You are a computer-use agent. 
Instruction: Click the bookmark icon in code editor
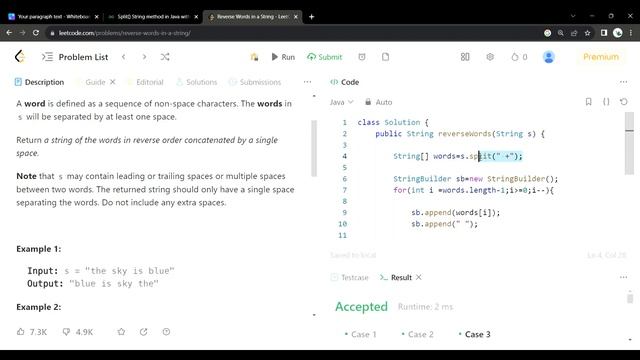point(588,102)
